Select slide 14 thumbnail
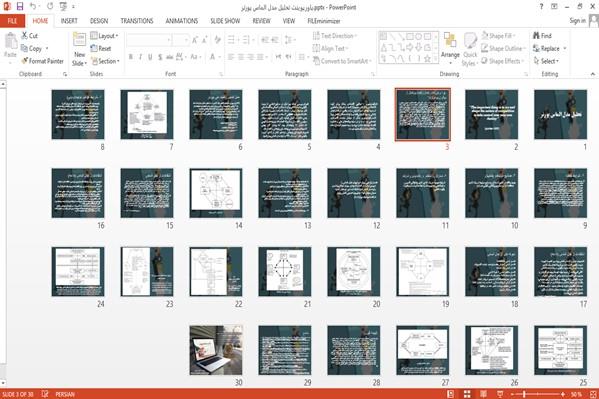599x399 pixels. (x=216, y=193)
